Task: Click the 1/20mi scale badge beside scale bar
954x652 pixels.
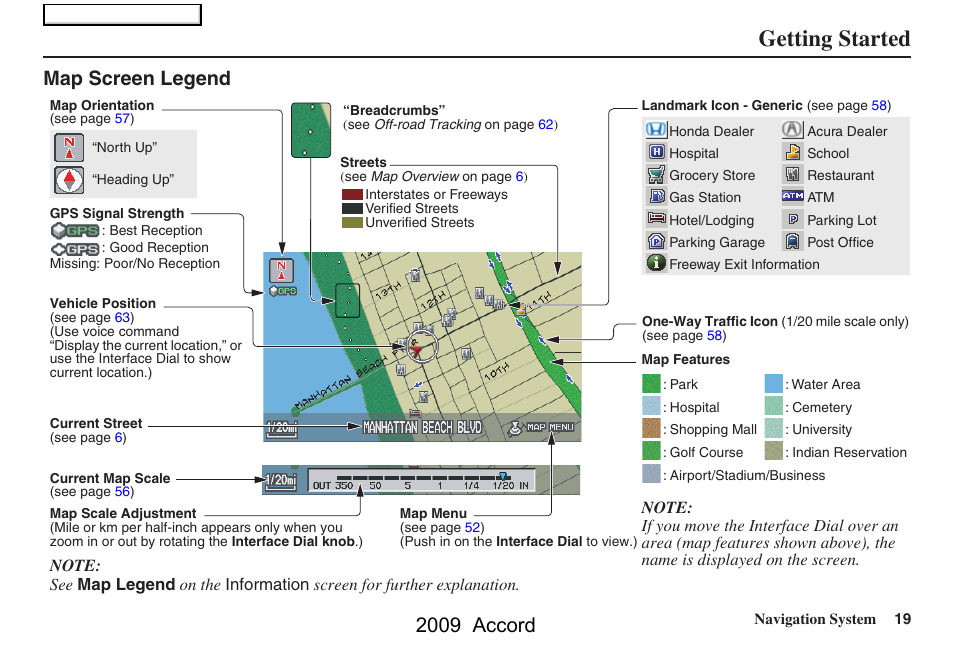Action: [282, 480]
